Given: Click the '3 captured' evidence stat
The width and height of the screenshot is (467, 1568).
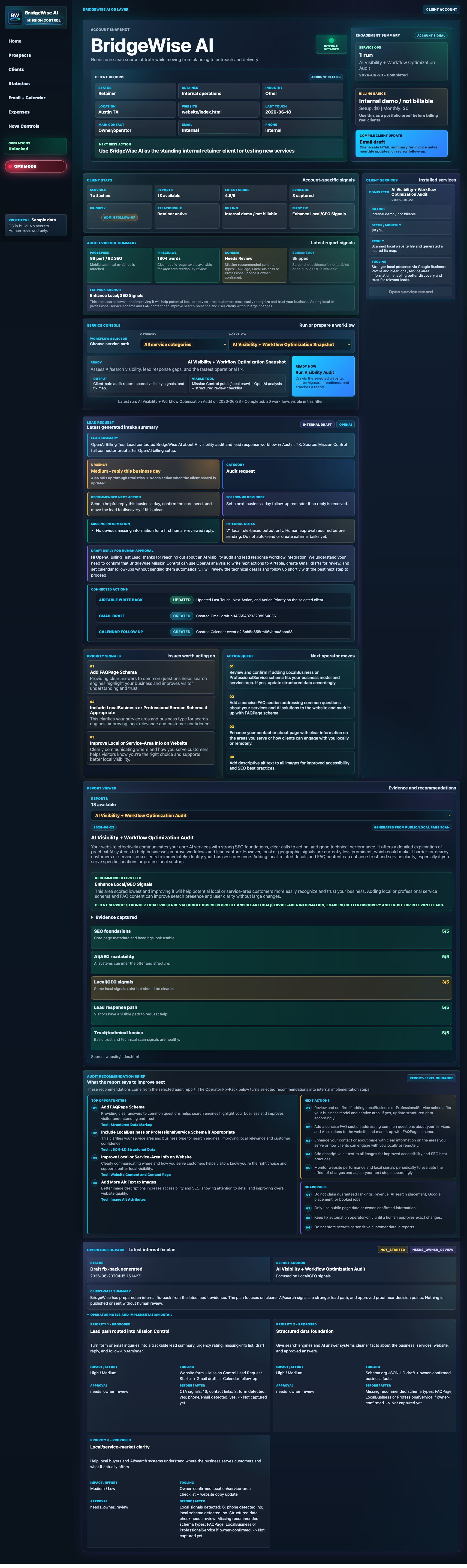Looking at the screenshot, I should 322,193.
